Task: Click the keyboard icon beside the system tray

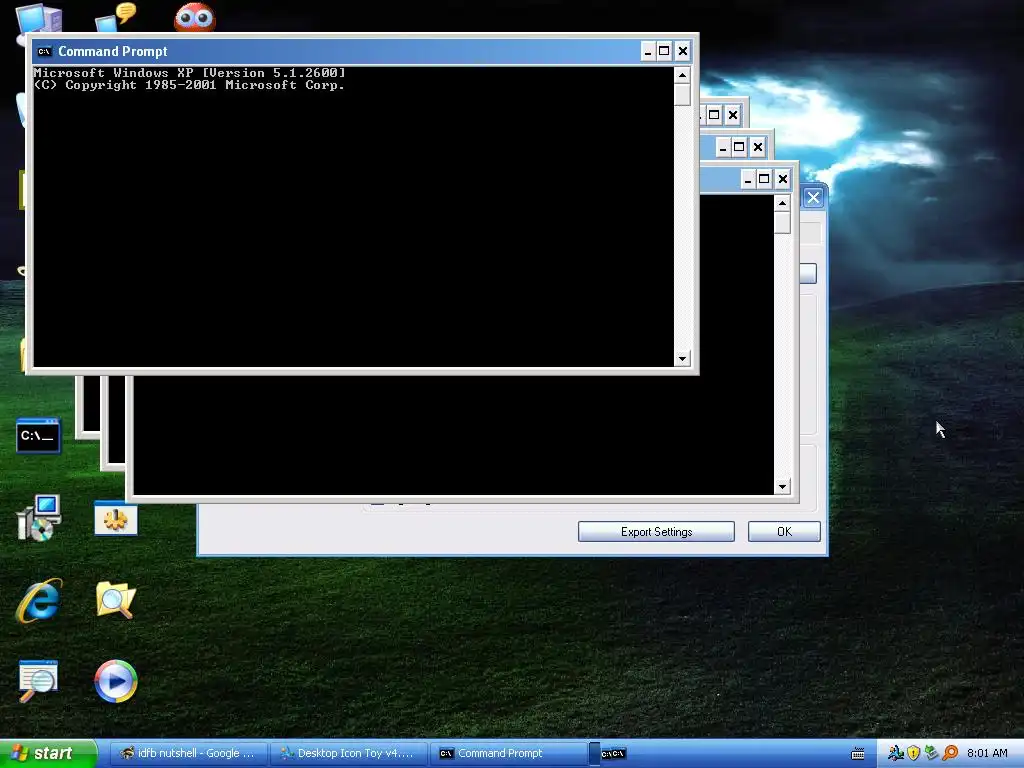Action: [858, 754]
